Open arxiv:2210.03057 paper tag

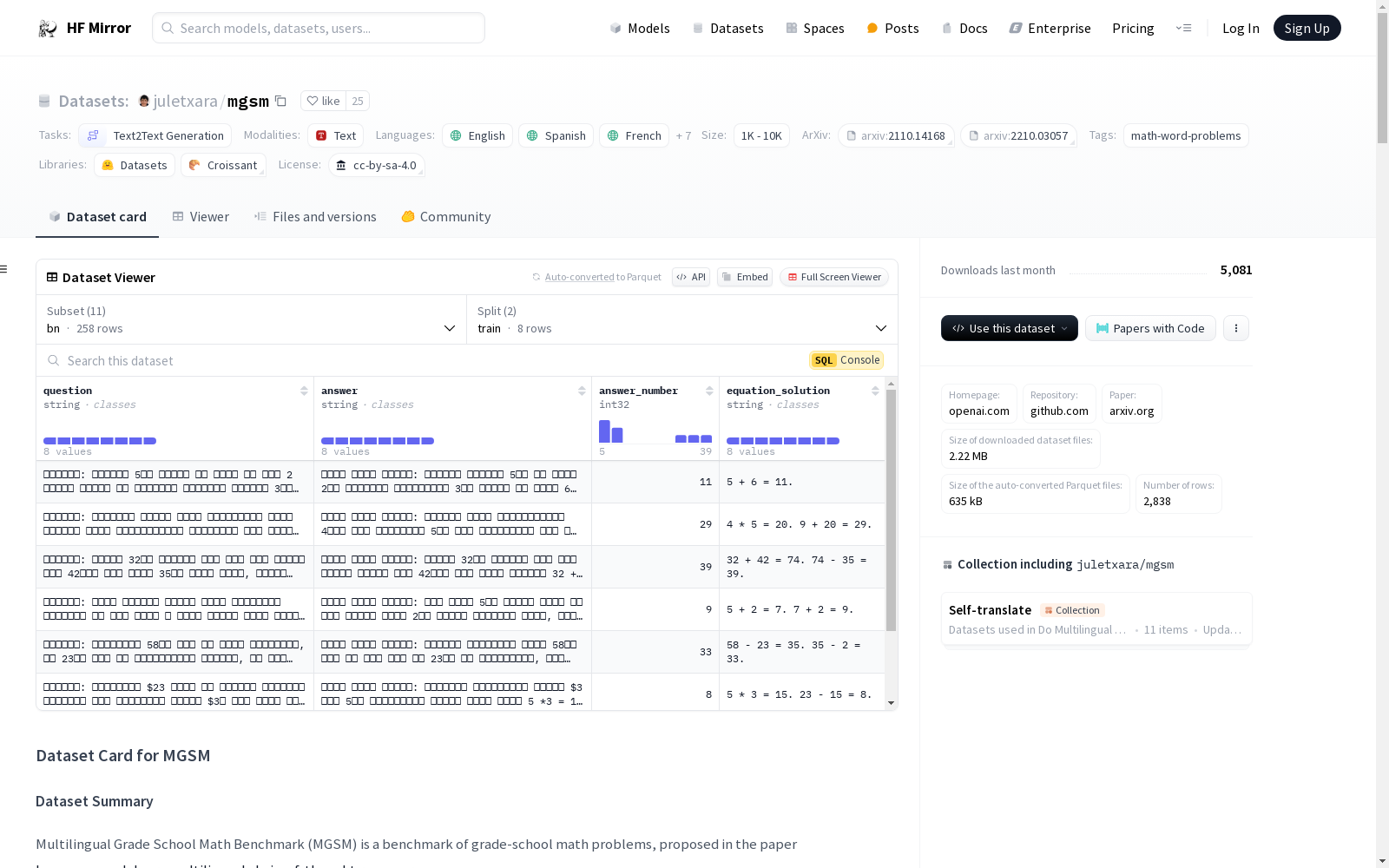pyautogui.click(x=1018, y=135)
